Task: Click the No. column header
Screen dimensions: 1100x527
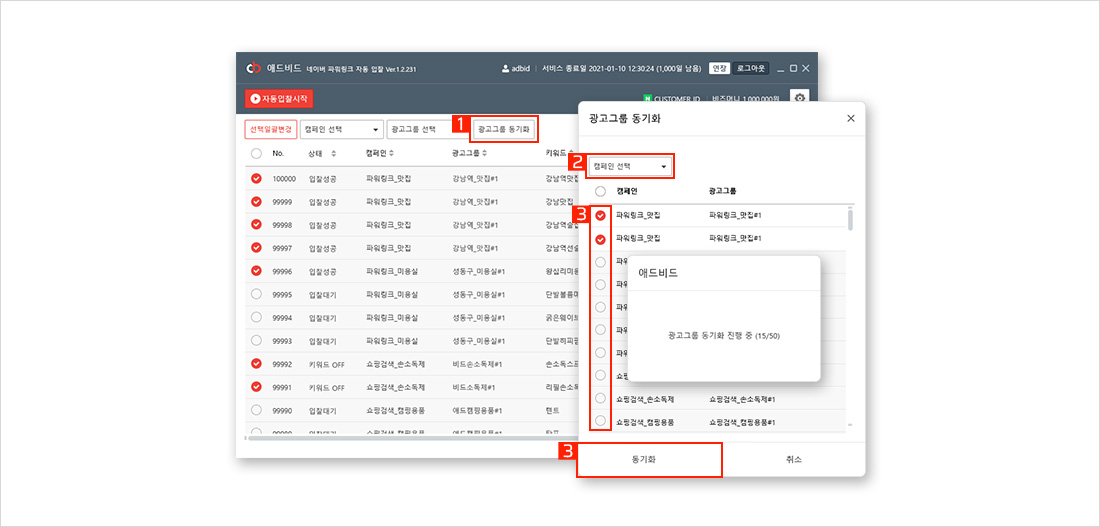Action: [278, 153]
